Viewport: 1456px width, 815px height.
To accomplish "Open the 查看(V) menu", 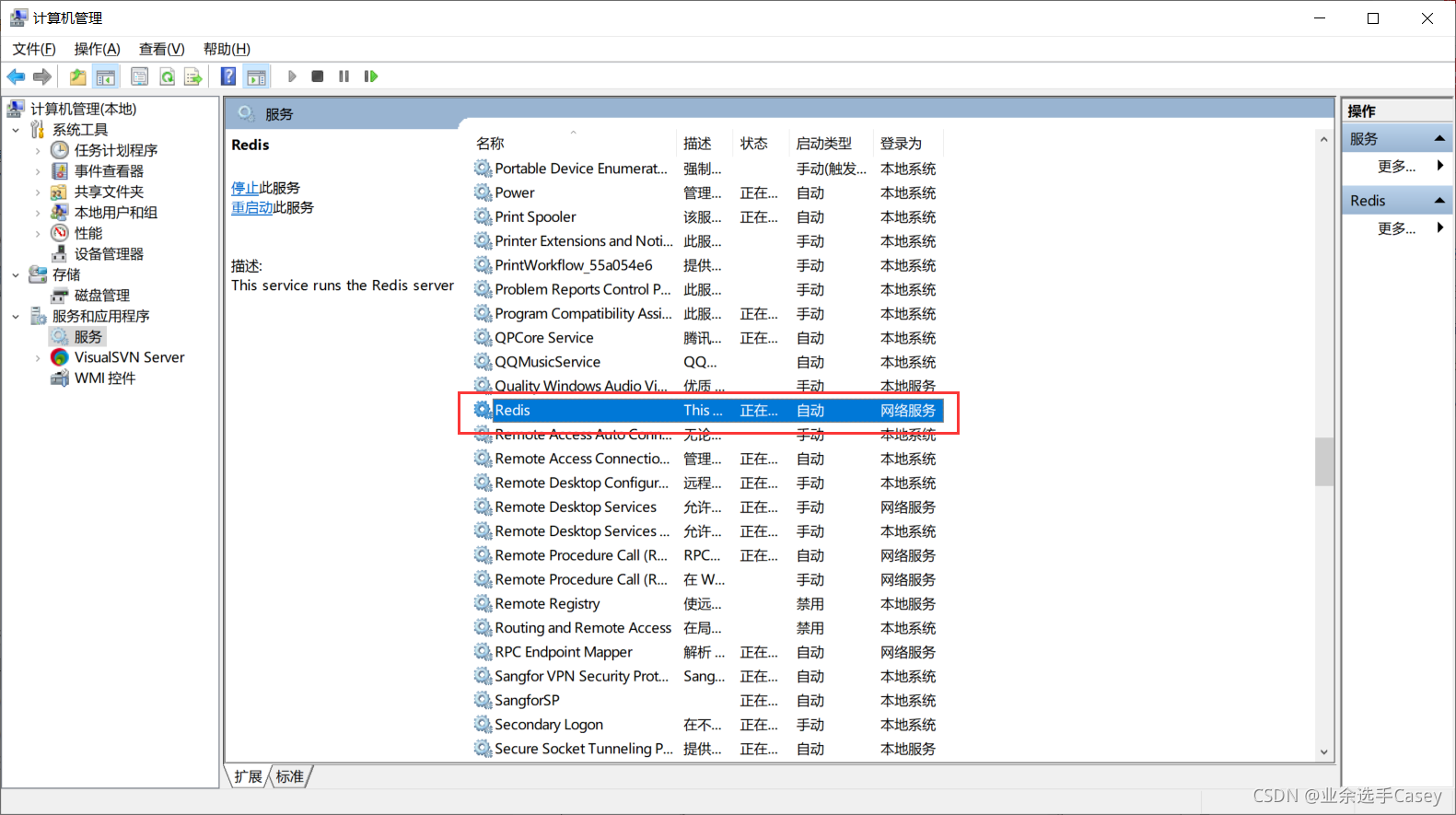I will click(x=161, y=49).
